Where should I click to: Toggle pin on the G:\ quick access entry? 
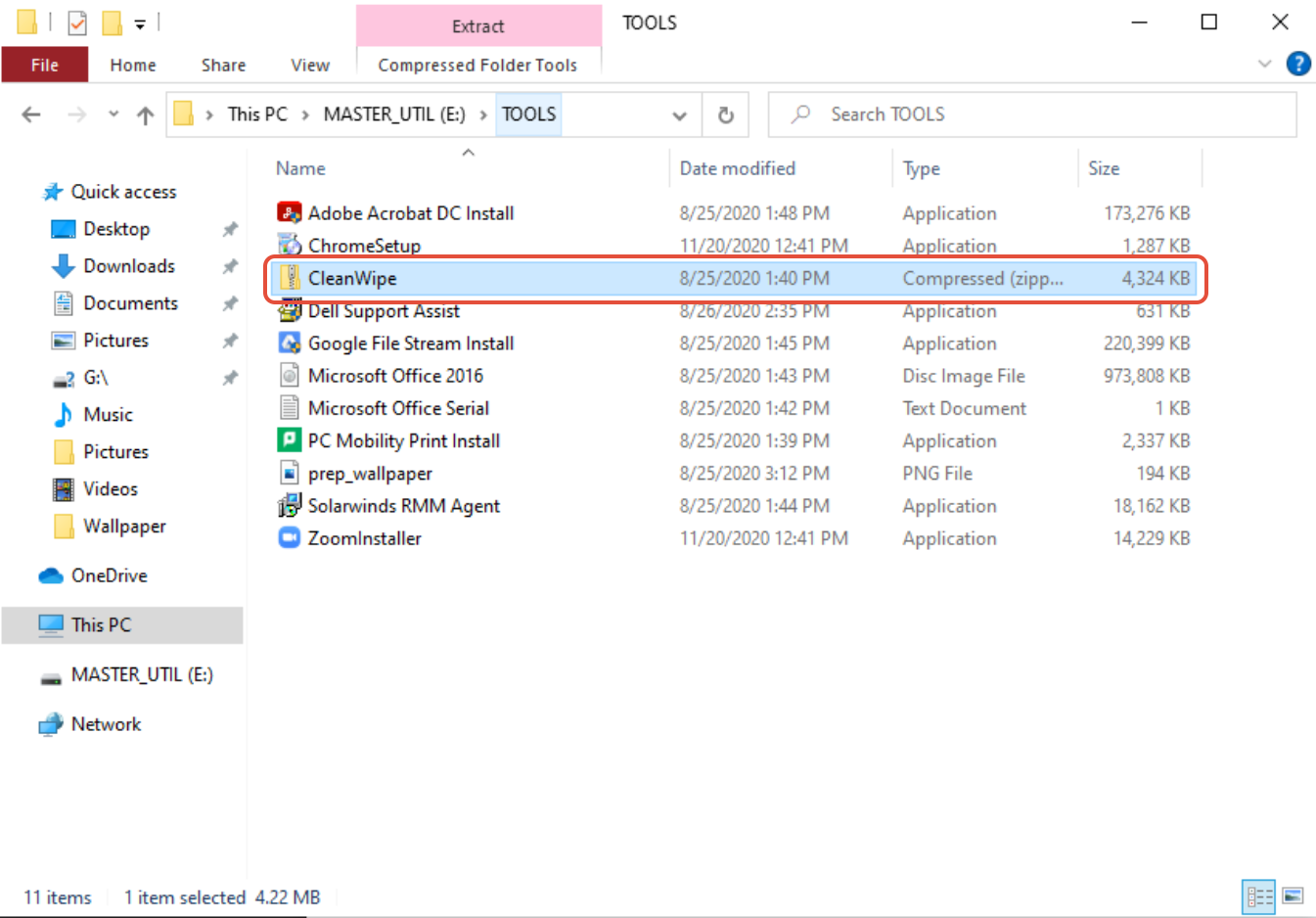click(229, 378)
